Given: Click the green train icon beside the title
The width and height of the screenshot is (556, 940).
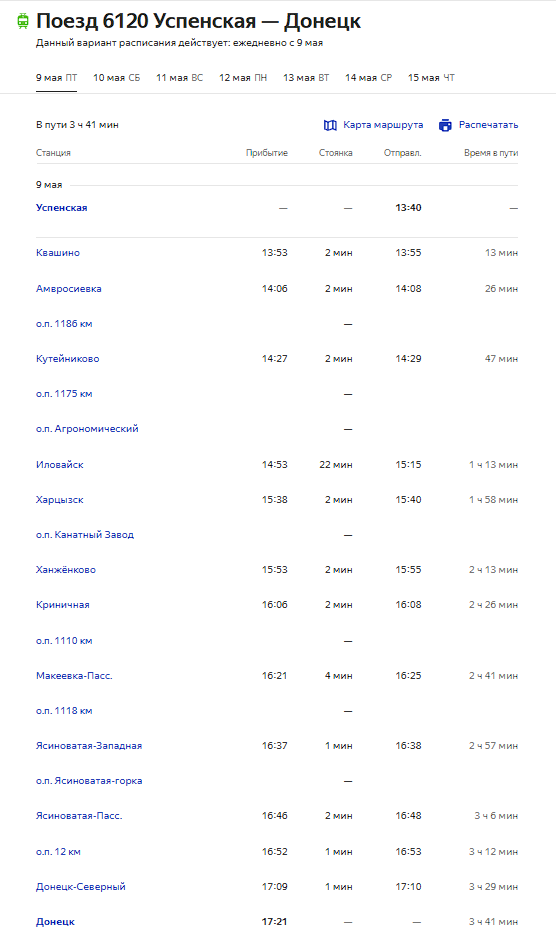Looking at the screenshot, I should pyautogui.click(x=23, y=21).
